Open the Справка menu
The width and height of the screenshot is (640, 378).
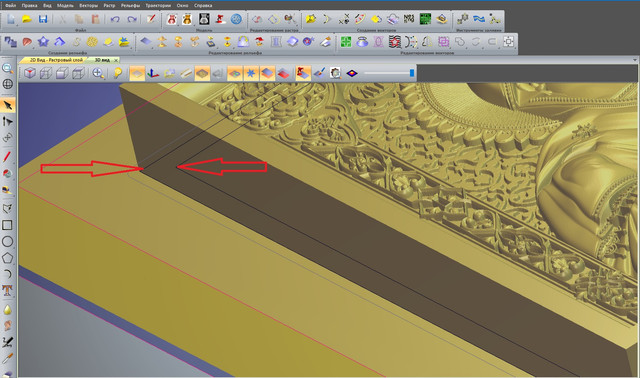pyautogui.click(x=203, y=5)
